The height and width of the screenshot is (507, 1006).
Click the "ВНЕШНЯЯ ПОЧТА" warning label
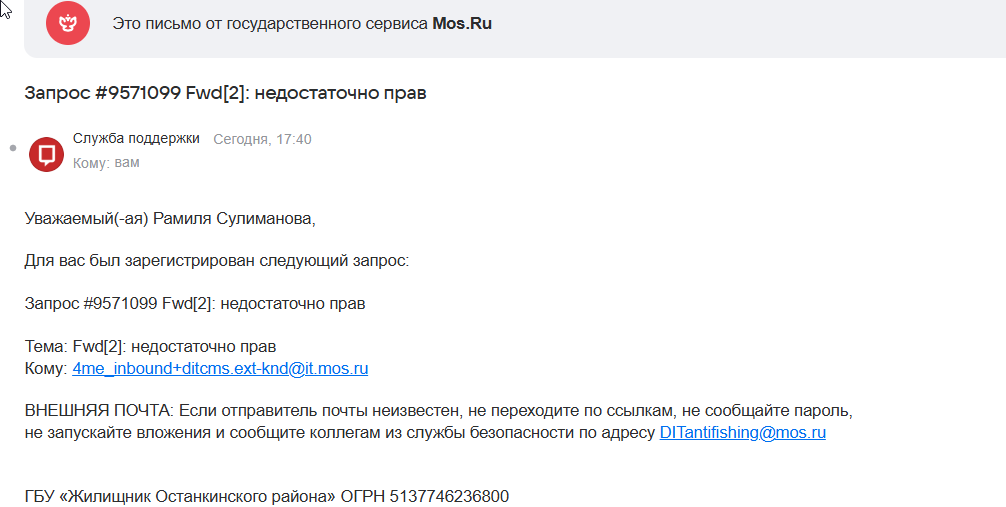[99, 411]
